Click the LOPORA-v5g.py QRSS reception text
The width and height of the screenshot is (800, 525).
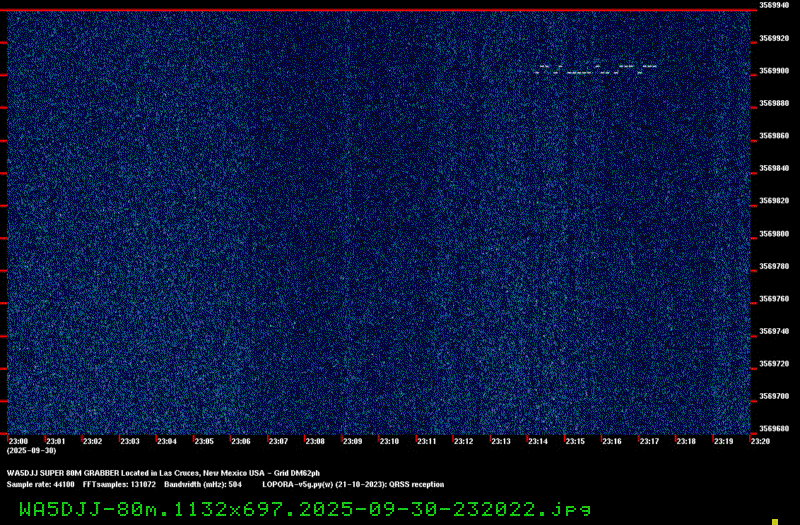point(353,484)
